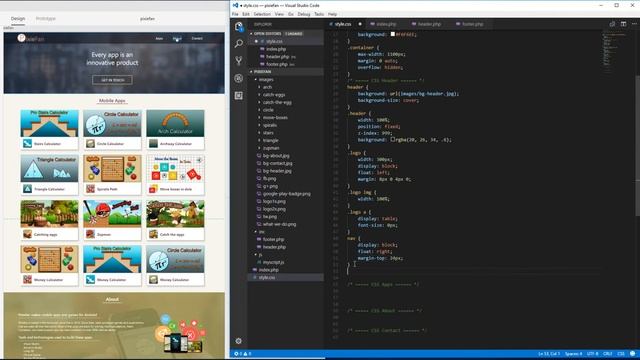Viewport: 640px width, 360px height.
Task: Open the Search view in the activity bar
Action: (x=239, y=44)
